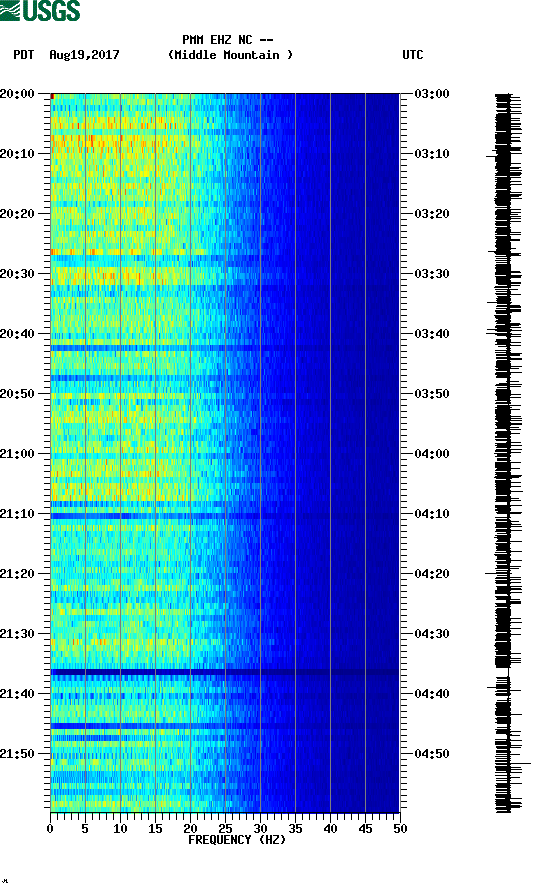
Task: Click the 20:10 PDT time label
Action: tap(17, 154)
